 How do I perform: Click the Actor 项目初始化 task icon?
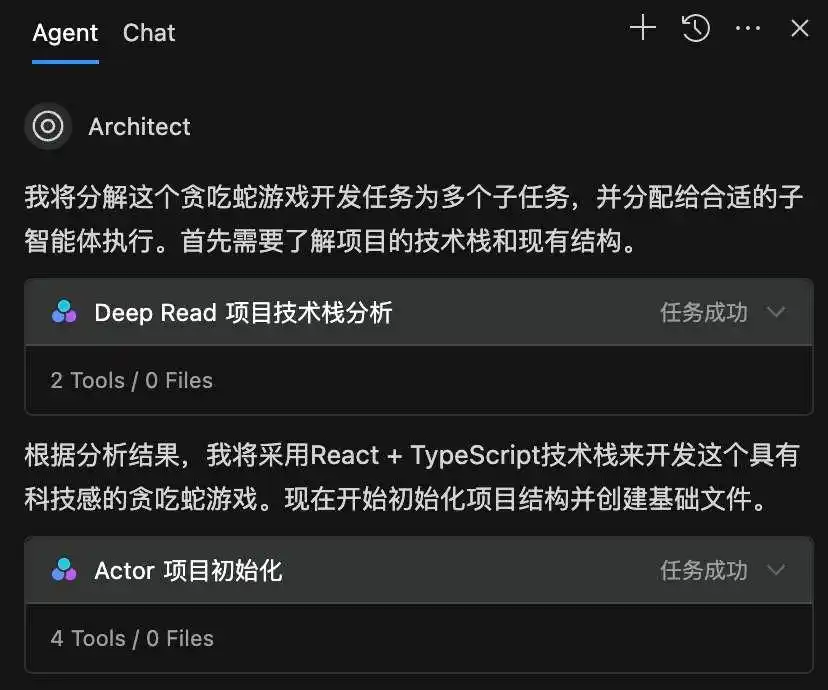click(64, 571)
